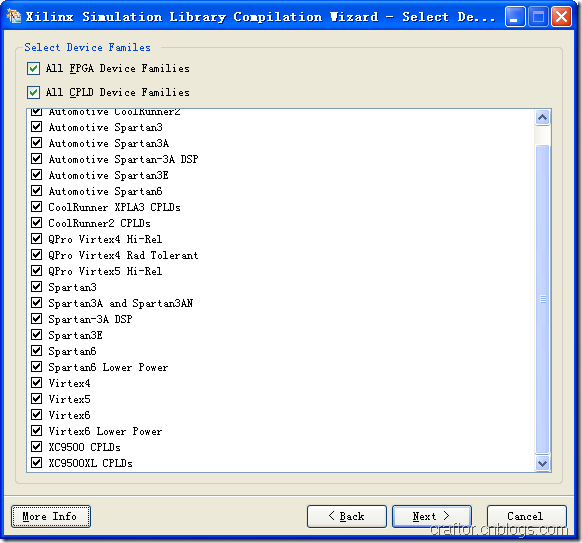Uncheck the Spartan3E checkbox
The image size is (582, 543).
[36, 334]
